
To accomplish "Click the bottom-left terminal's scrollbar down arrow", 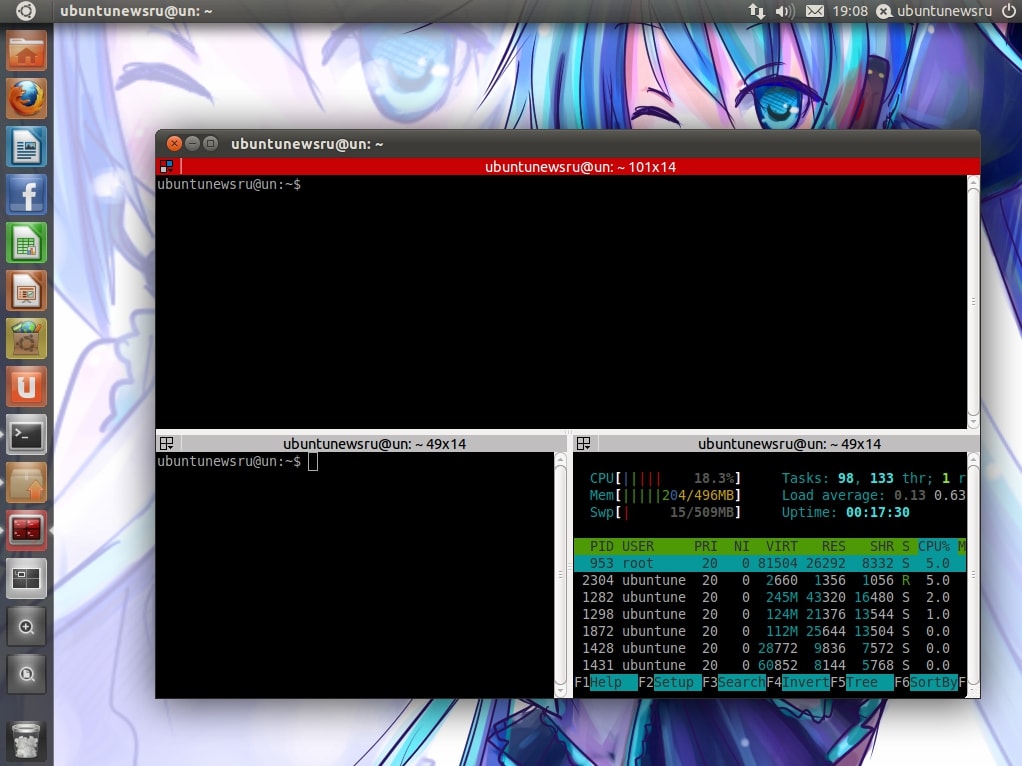I will click(561, 691).
